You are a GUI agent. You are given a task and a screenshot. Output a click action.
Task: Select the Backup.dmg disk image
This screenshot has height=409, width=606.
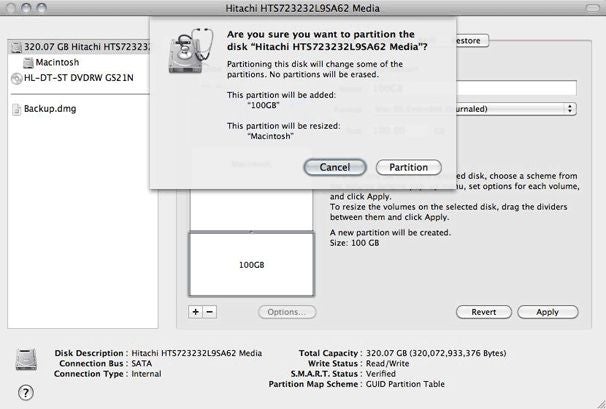(x=50, y=109)
